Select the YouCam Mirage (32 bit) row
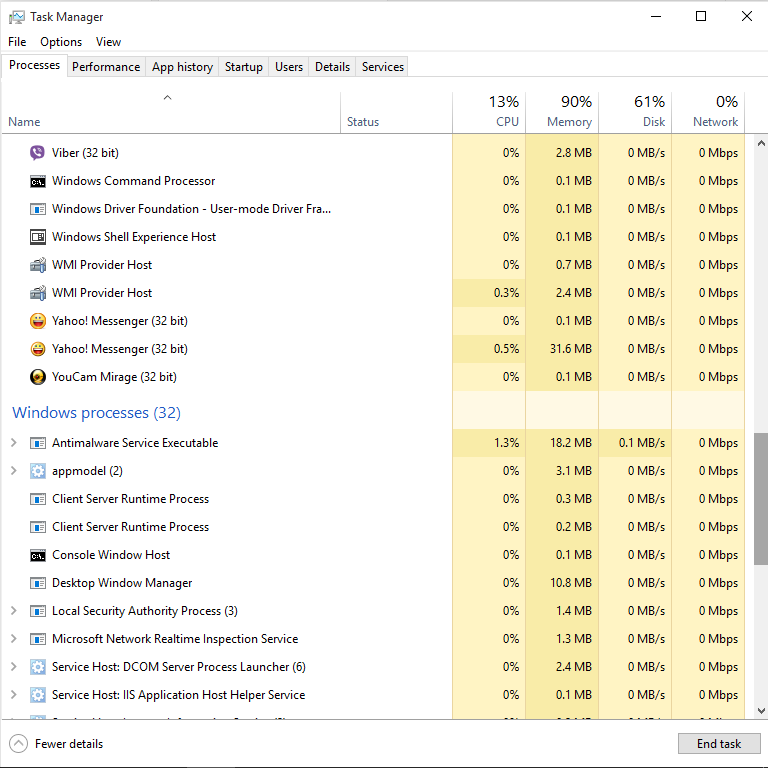 click(x=373, y=377)
